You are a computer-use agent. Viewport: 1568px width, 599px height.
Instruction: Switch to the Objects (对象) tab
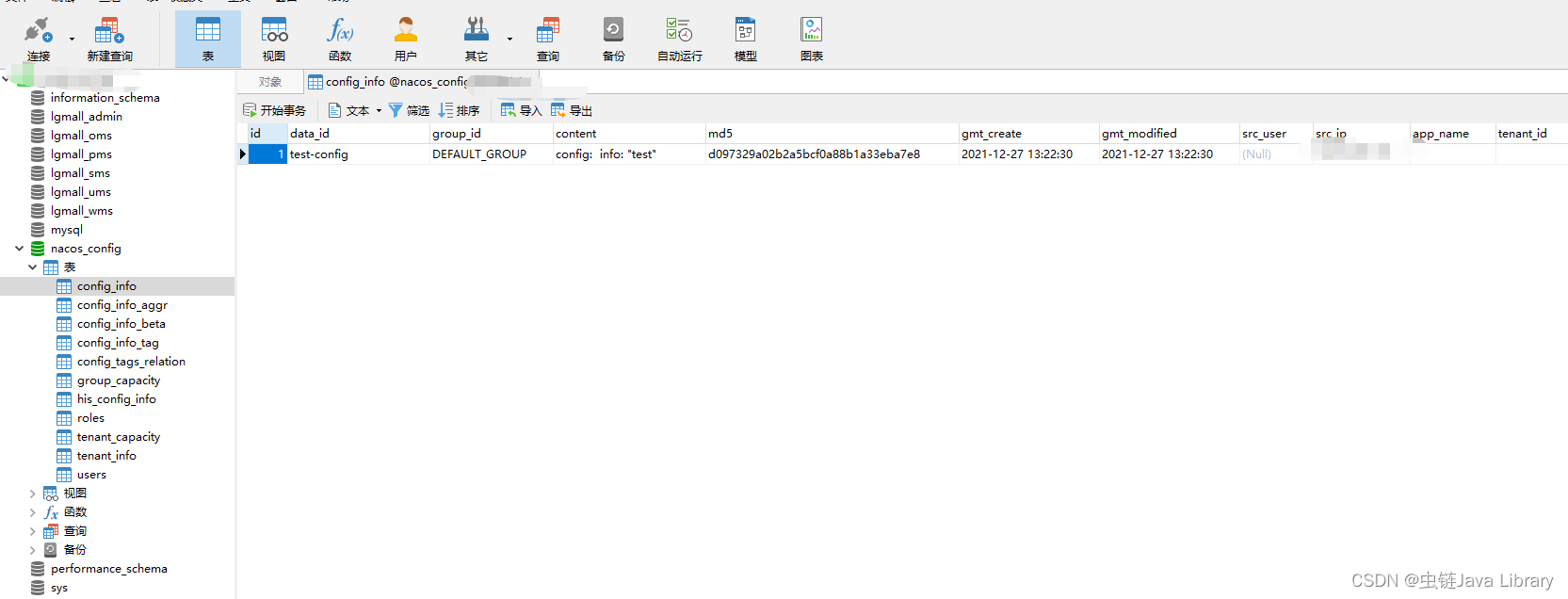pyautogui.click(x=270, y=82)
